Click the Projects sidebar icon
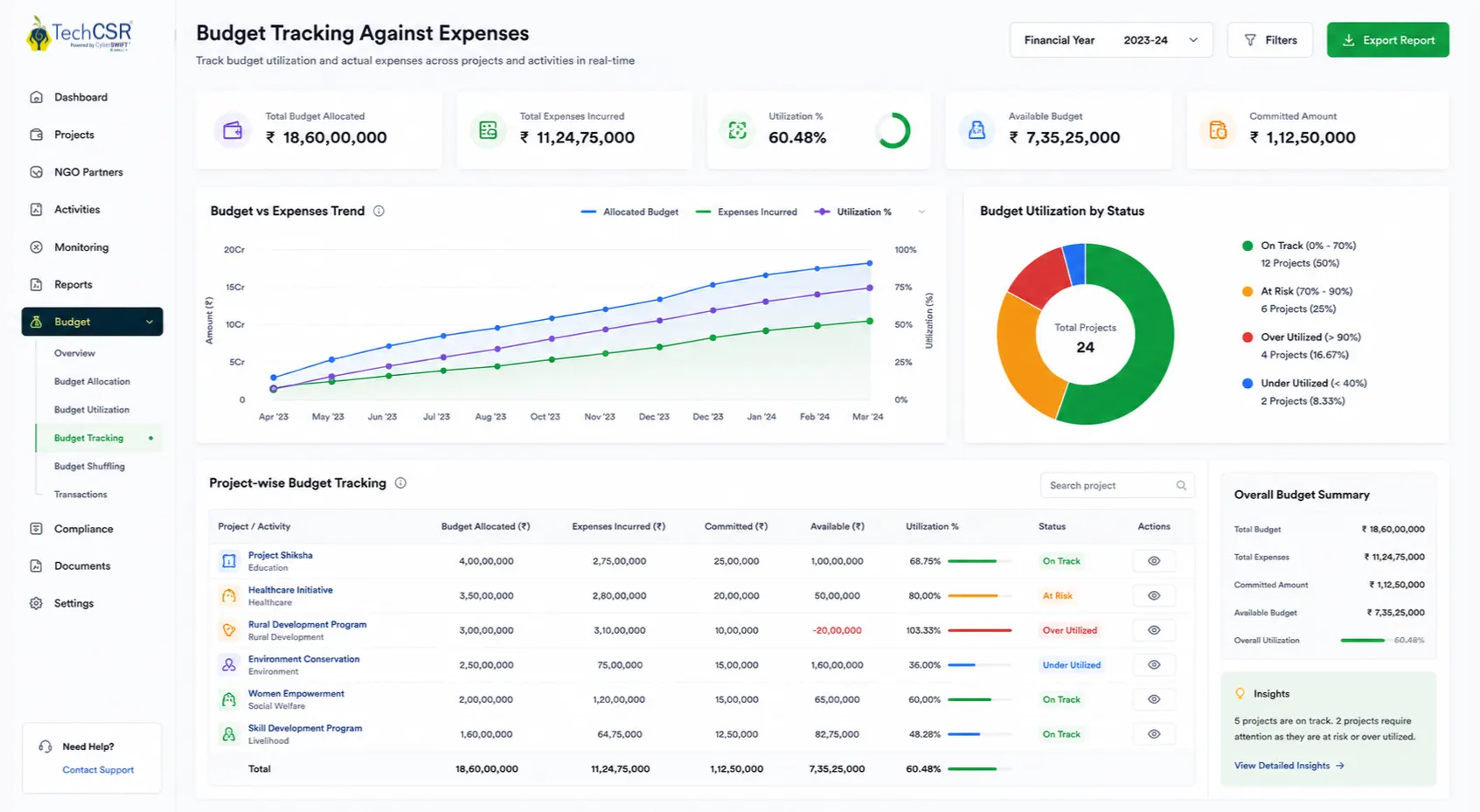Viewport: 1480px width, 812px height. 36,135
